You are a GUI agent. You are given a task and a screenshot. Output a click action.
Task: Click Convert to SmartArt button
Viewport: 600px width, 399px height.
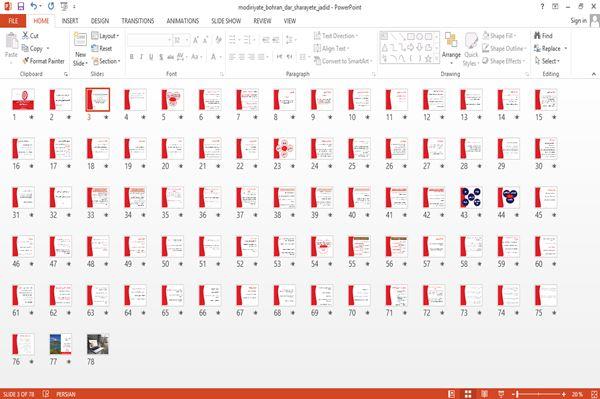pos(343,61)
